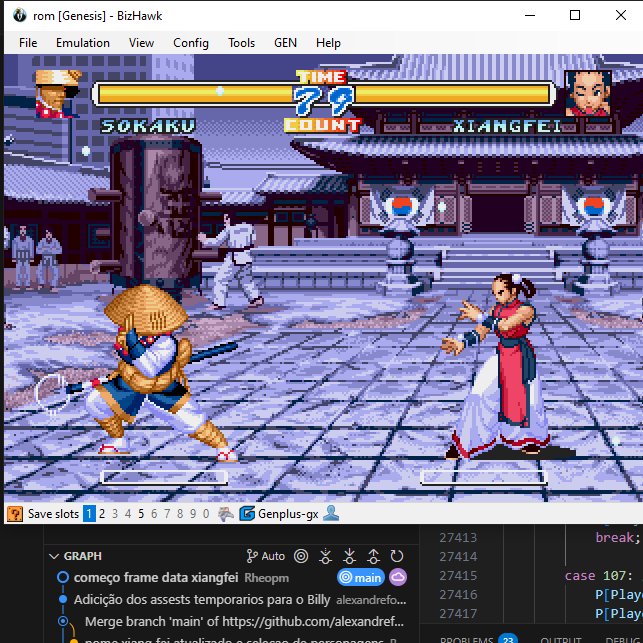643x643 pixels.
Task: Click Sokaku's yellow health bar
Action: coord(196,94)
